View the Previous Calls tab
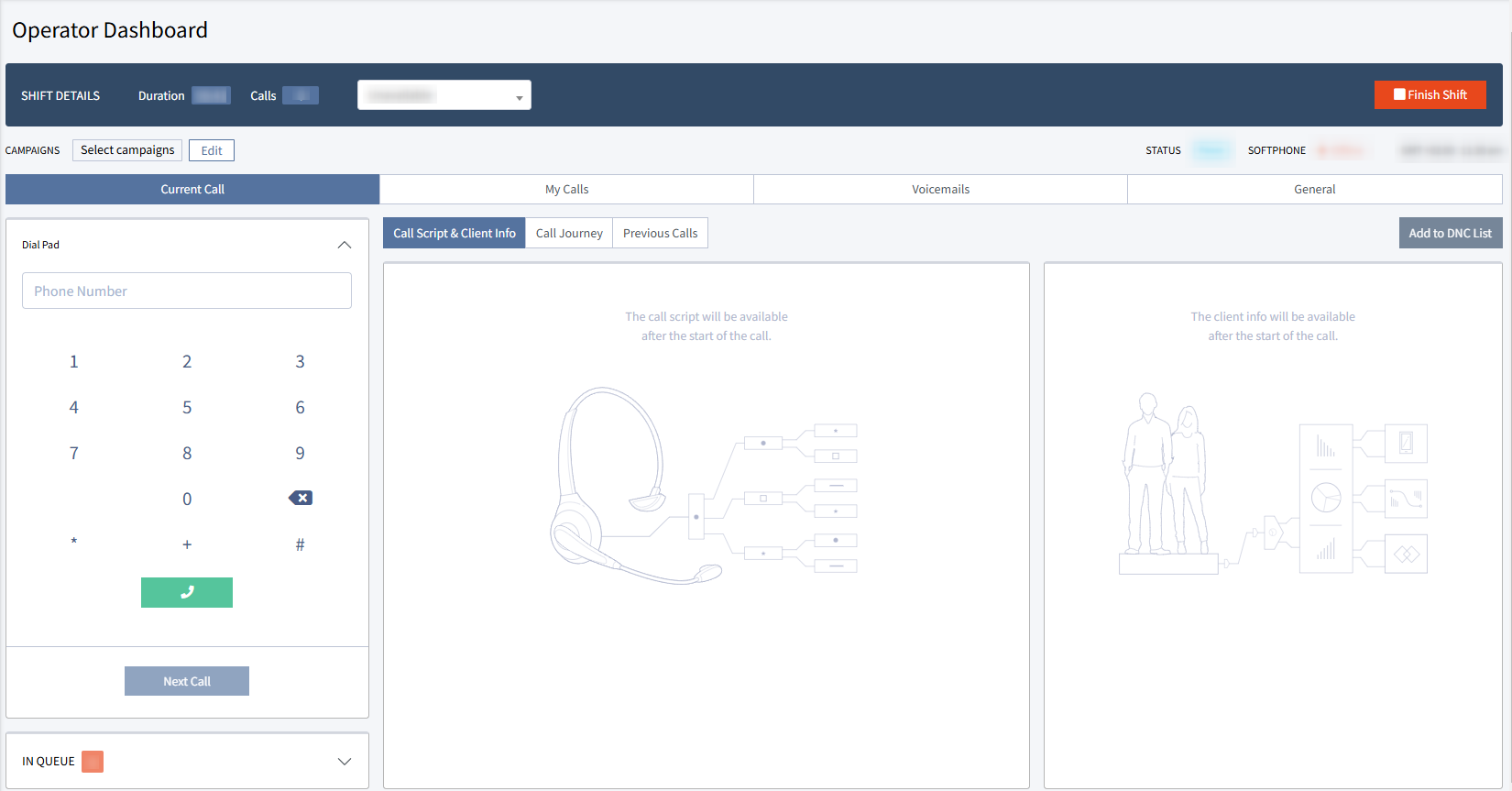The width and height of the screenshot is (1512, 791). point(660,234)
